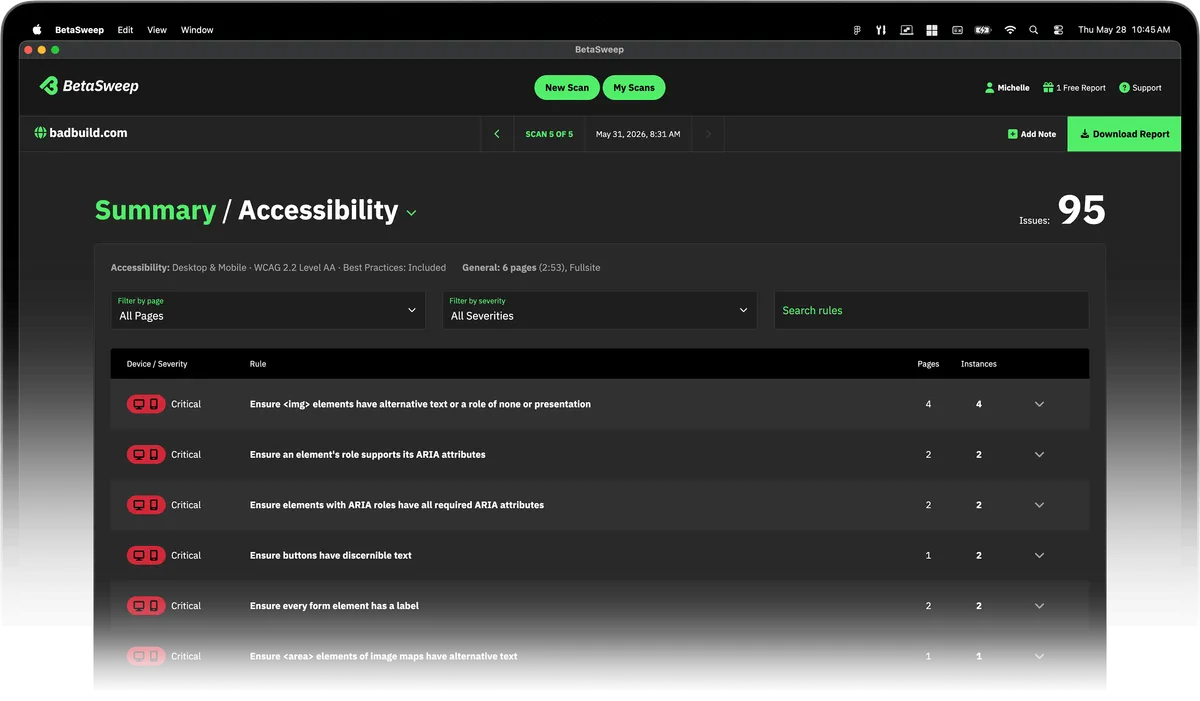Image resolution: width=1200 pixels, height=701 pixels.
Task: Open the Edit menu
Action: [125, 30]
